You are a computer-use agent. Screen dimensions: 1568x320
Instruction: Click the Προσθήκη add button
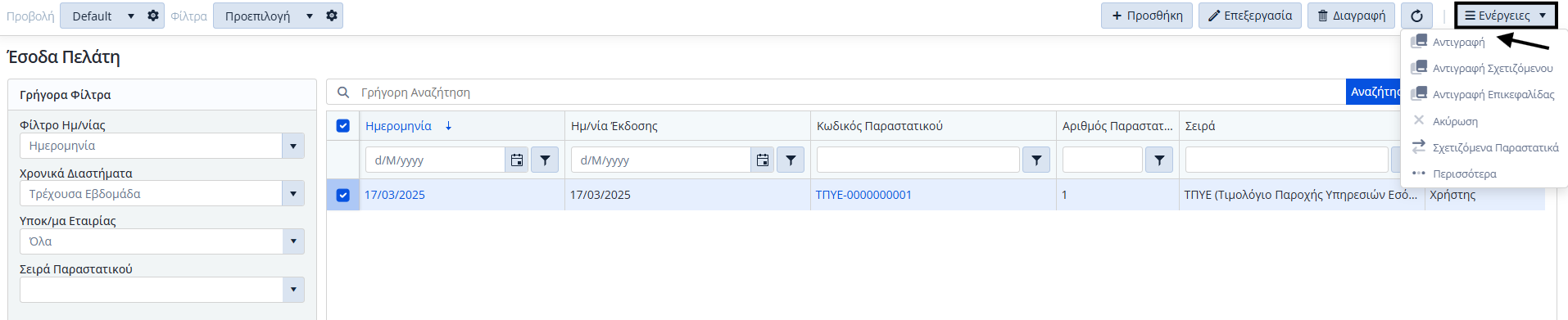(x=1147, y=16)
